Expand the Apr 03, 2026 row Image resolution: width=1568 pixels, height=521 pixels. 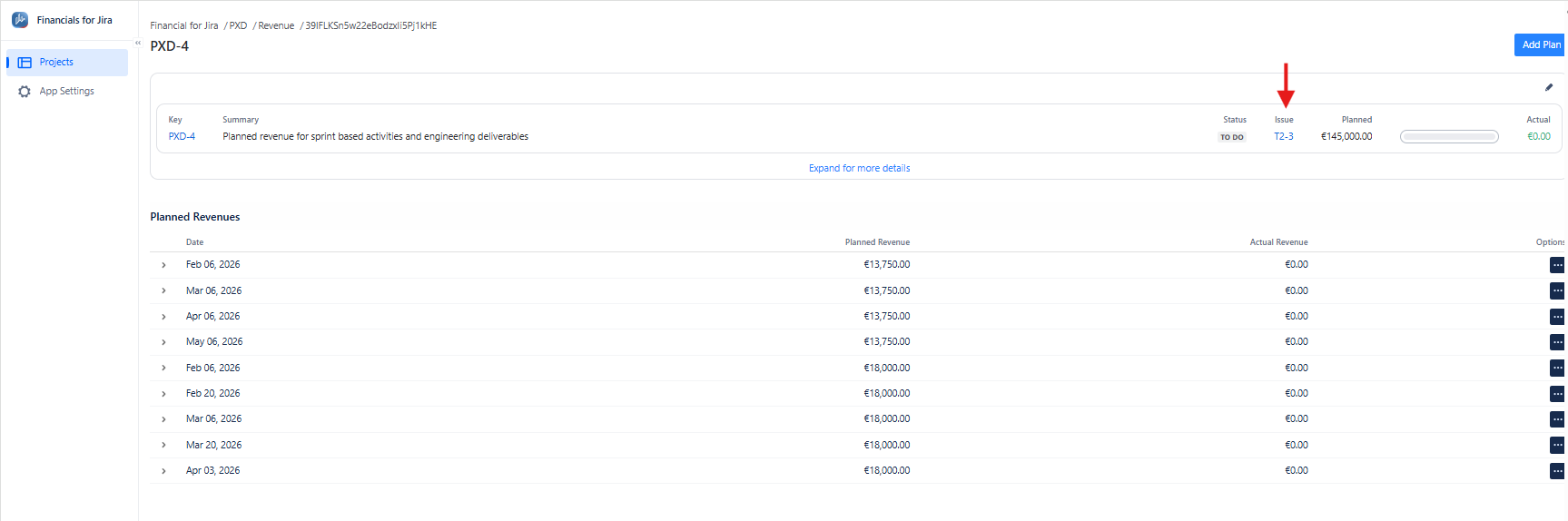pyautogui.click(x=163, y=471)
